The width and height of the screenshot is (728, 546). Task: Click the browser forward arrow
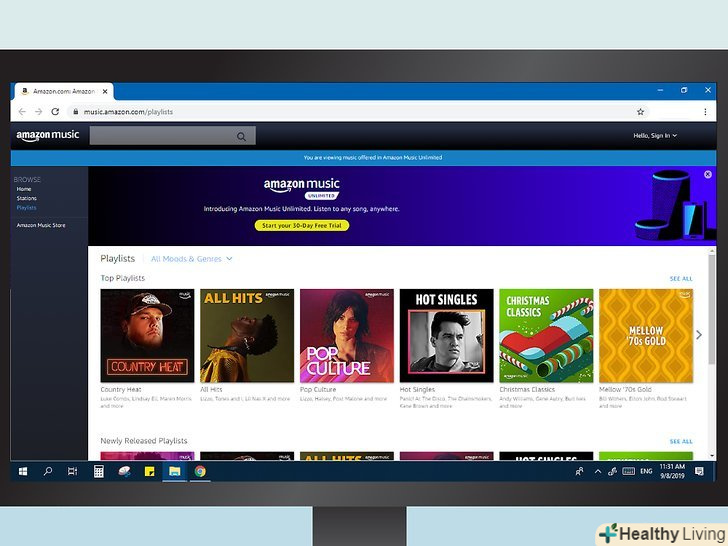(39, 111)
